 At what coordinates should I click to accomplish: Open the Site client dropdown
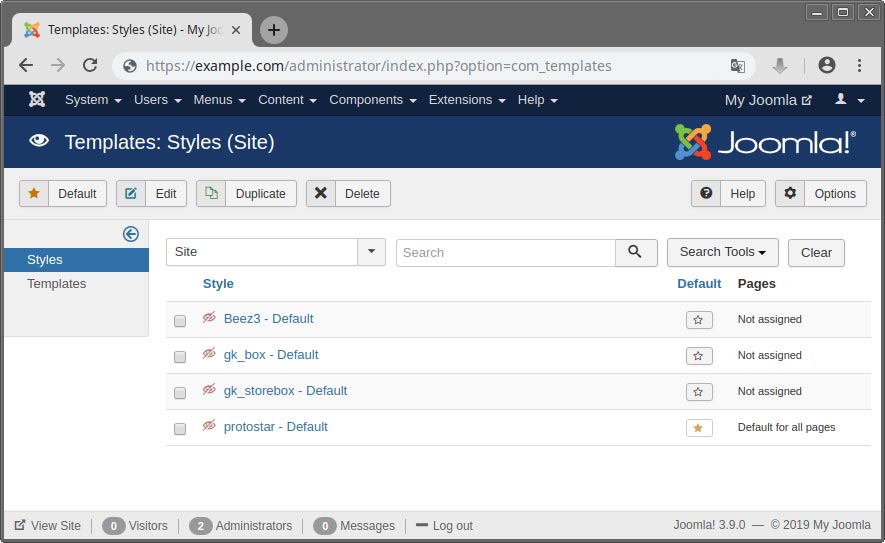(275, 252)
